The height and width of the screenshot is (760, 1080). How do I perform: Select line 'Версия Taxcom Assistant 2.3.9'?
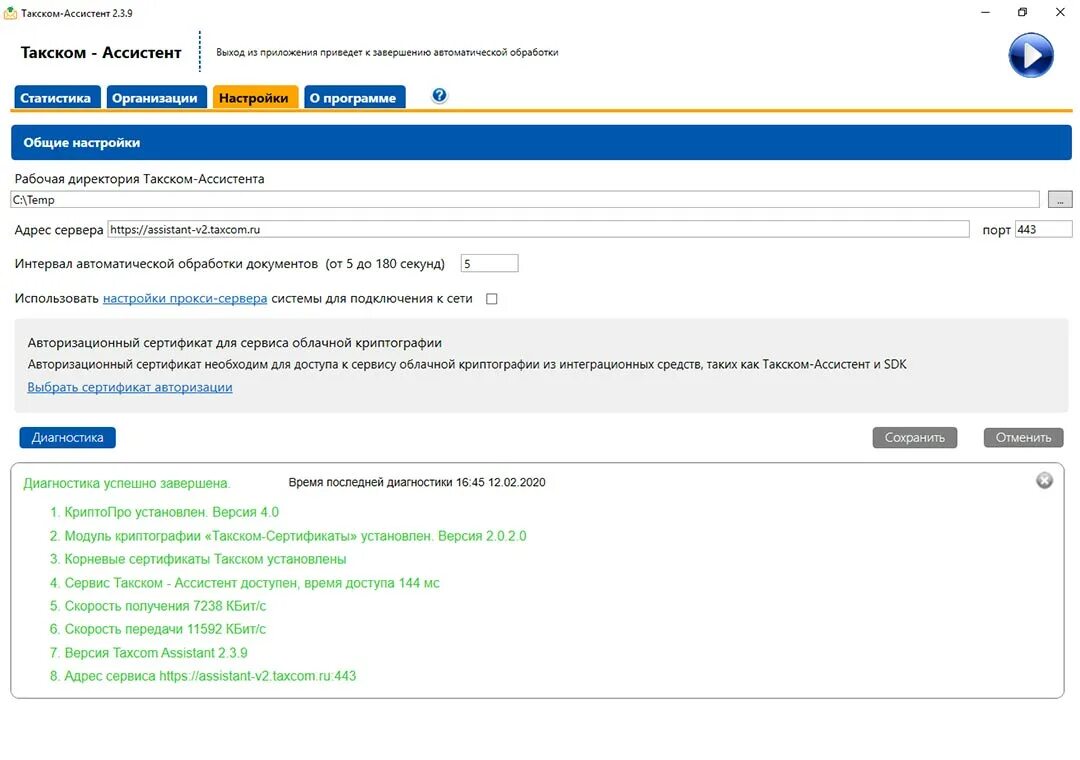[x=148, y=653]
